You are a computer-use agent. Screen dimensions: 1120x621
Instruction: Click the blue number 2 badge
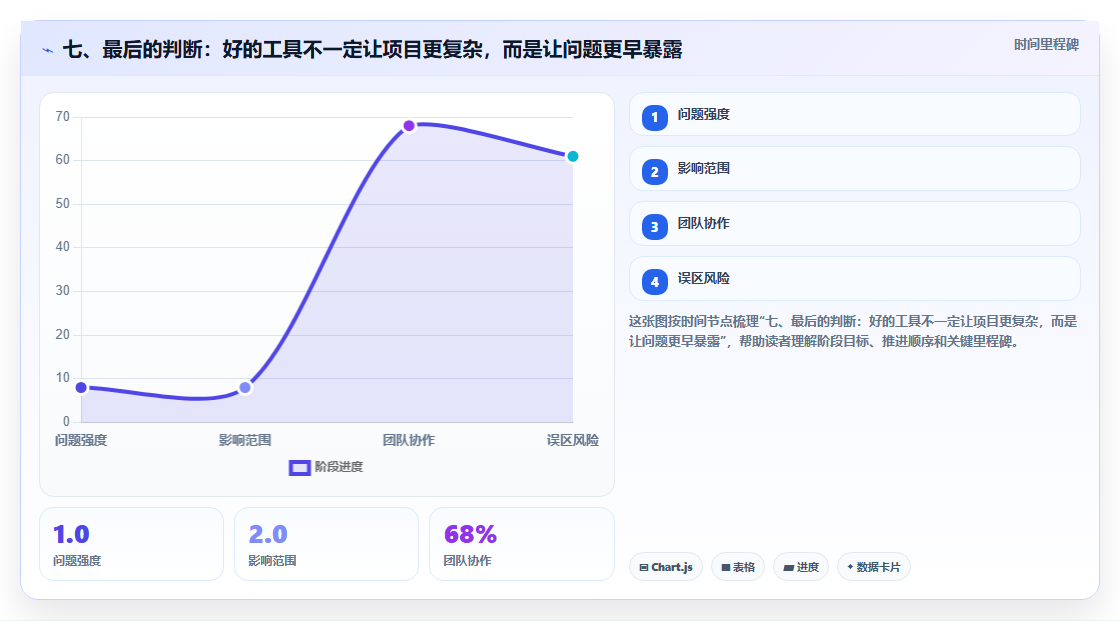point(654,172)
